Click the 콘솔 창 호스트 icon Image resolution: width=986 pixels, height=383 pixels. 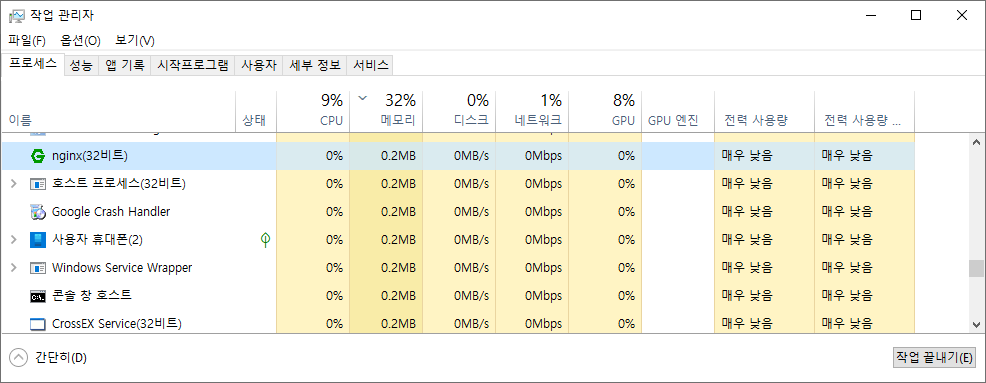click(38, 296)
